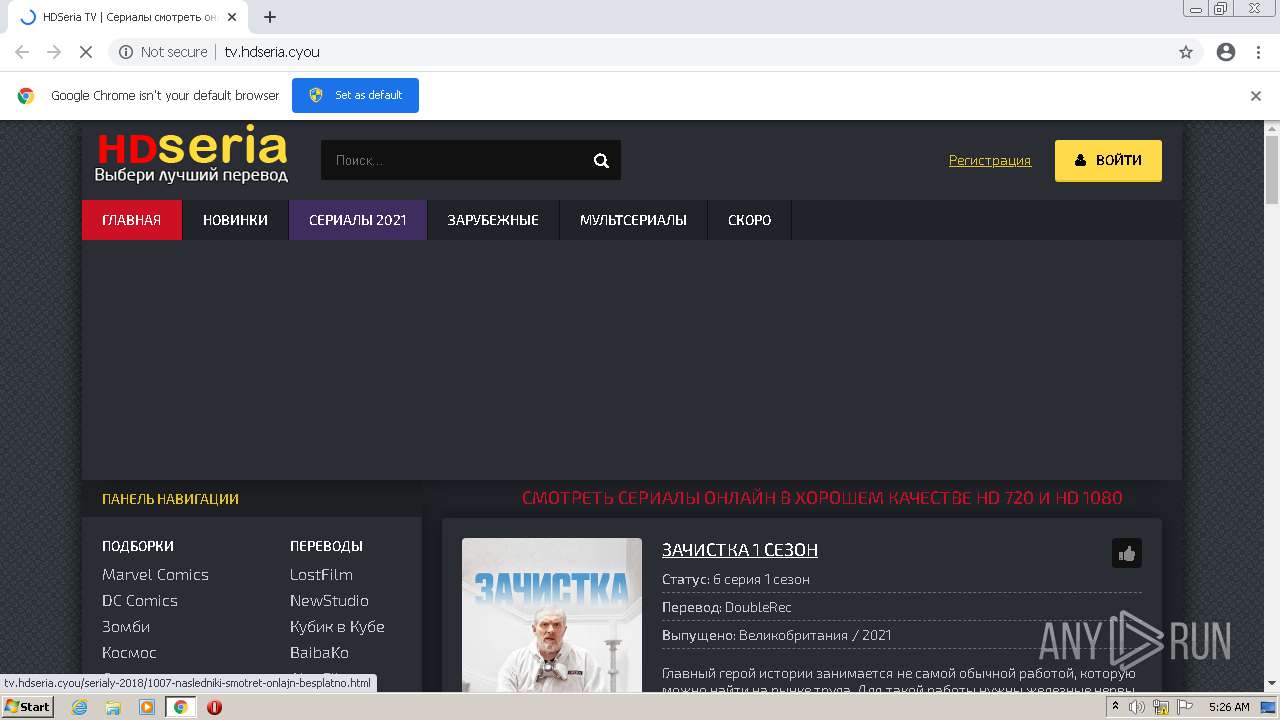Click the taskbar clock 5:26 AM
1280x720 pixels.
pos(1229,707)
